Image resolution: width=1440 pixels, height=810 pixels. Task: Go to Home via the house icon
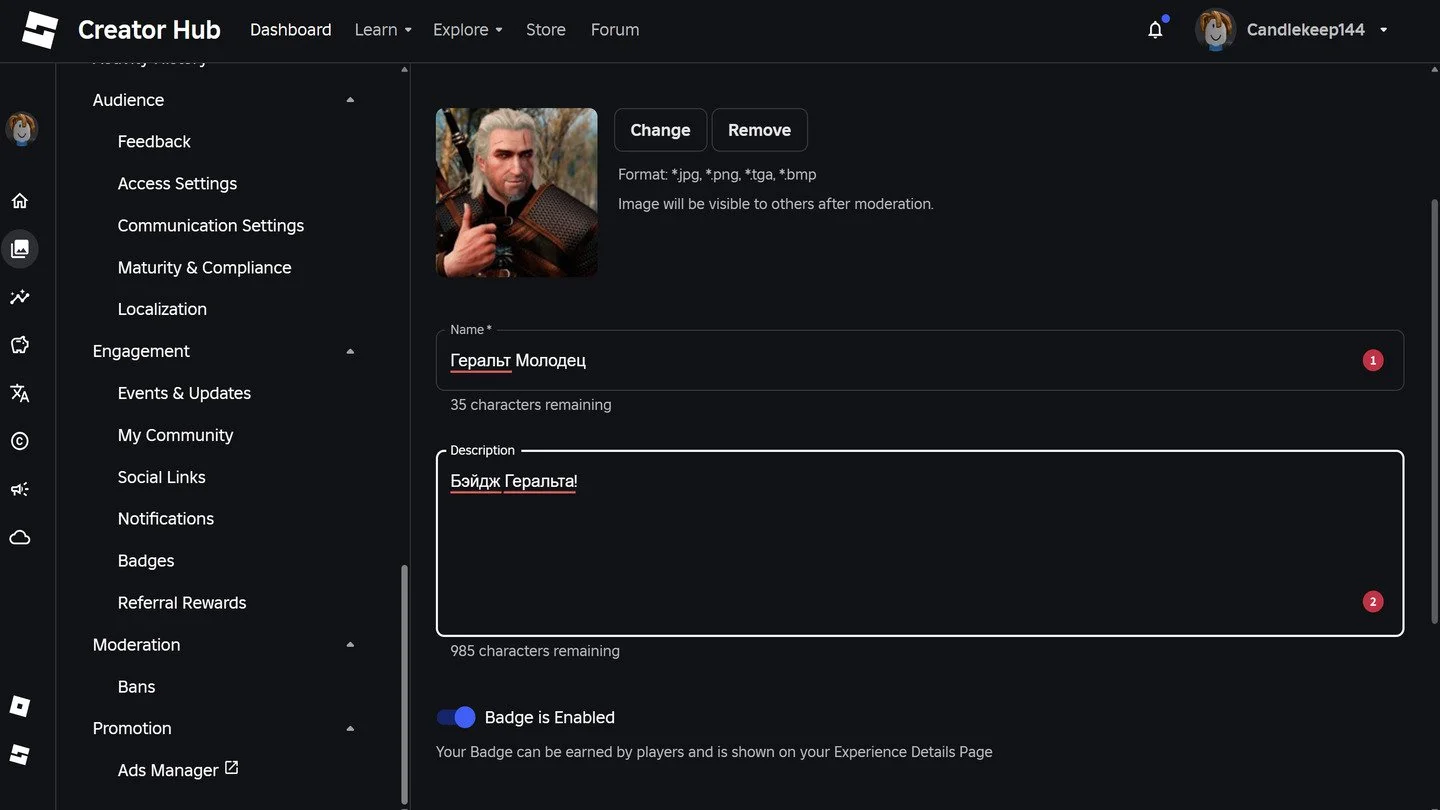pos(20,201)
